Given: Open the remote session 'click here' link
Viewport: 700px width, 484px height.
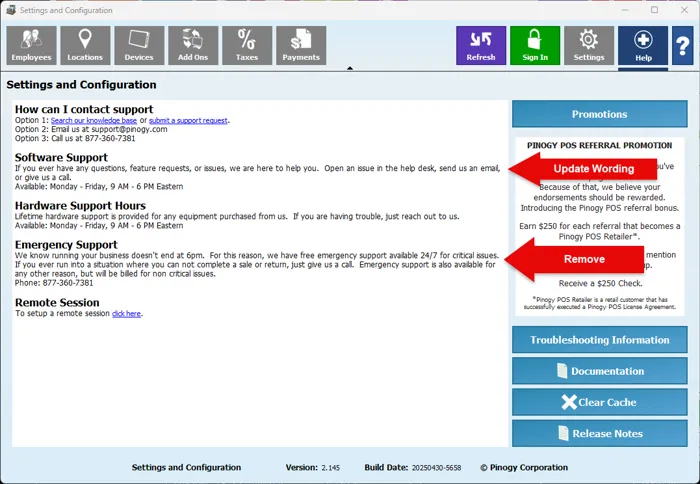Looking at the screenshot, I should click(126, 313).
